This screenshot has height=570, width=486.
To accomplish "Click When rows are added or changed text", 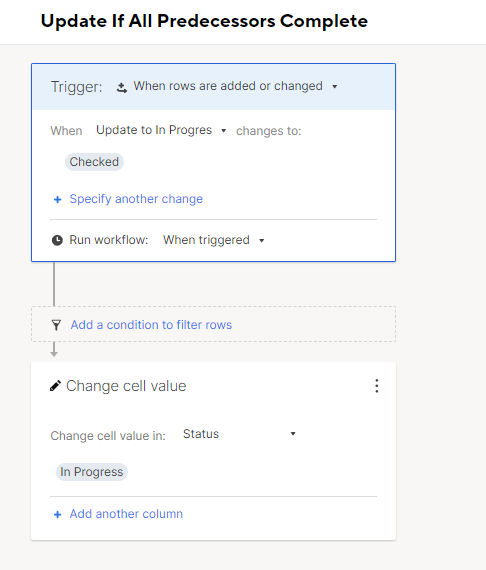I will coord(228,86).
